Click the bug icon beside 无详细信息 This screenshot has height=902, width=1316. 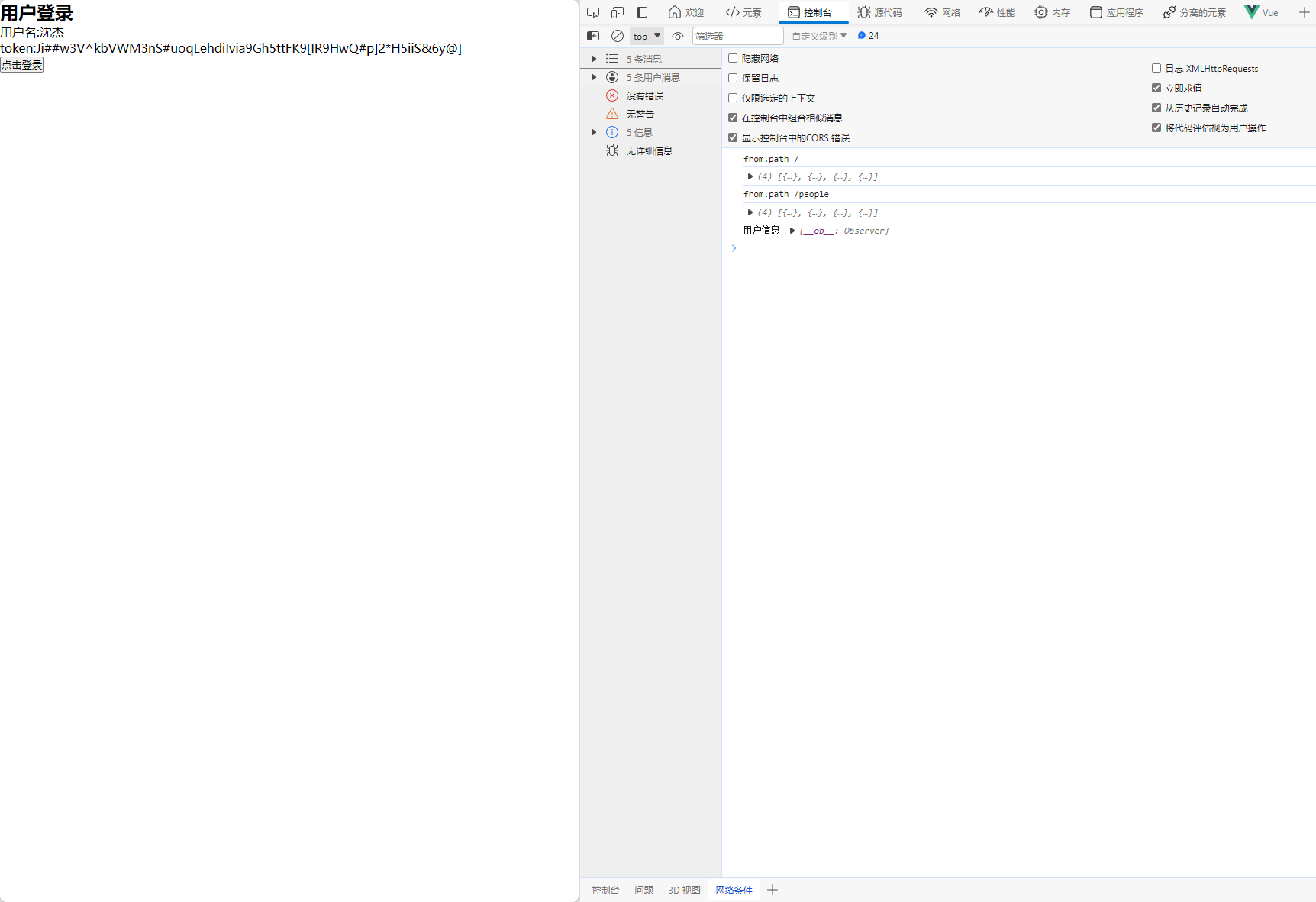click(x=612, y=150)
